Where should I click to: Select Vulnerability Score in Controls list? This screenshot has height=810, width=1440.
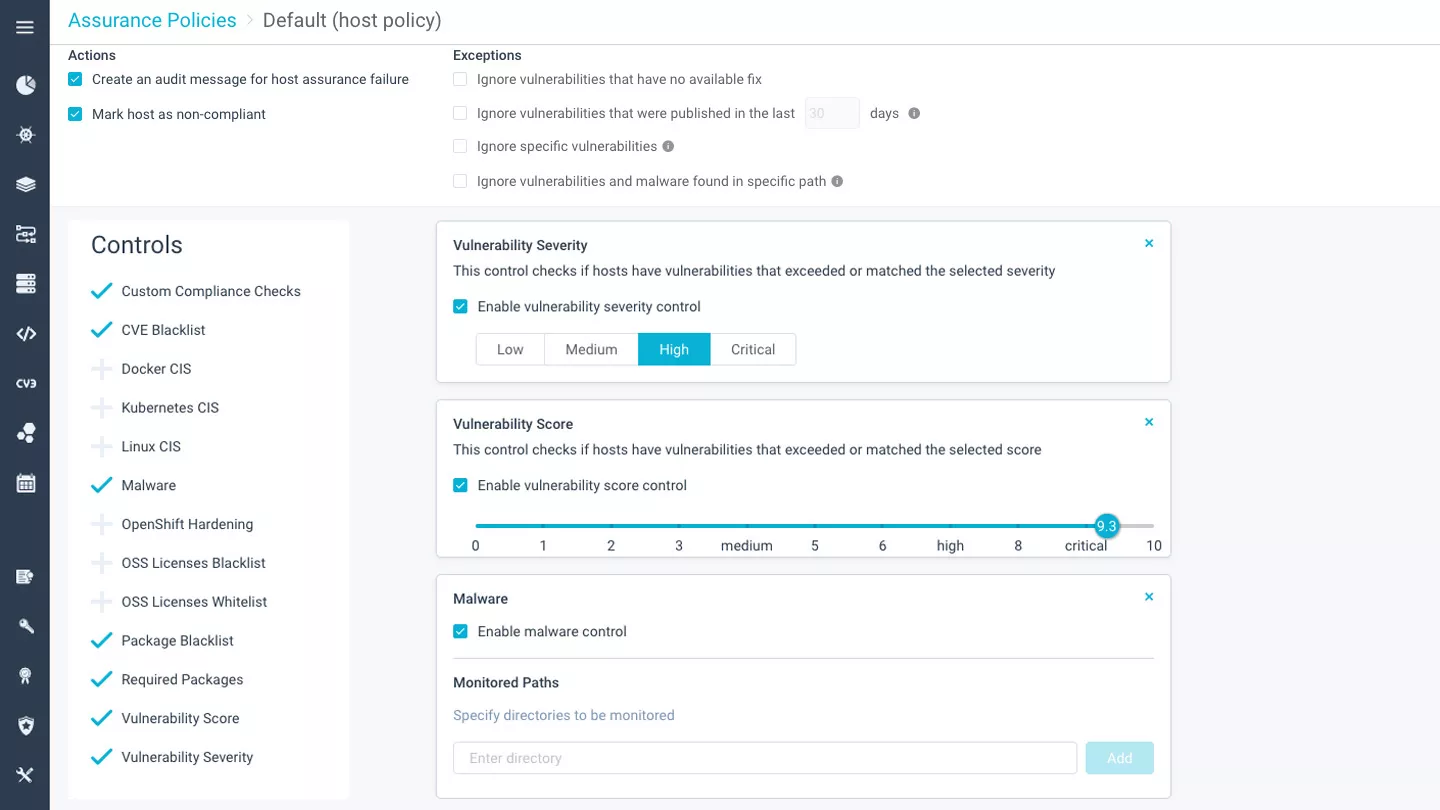coord(180,718)
